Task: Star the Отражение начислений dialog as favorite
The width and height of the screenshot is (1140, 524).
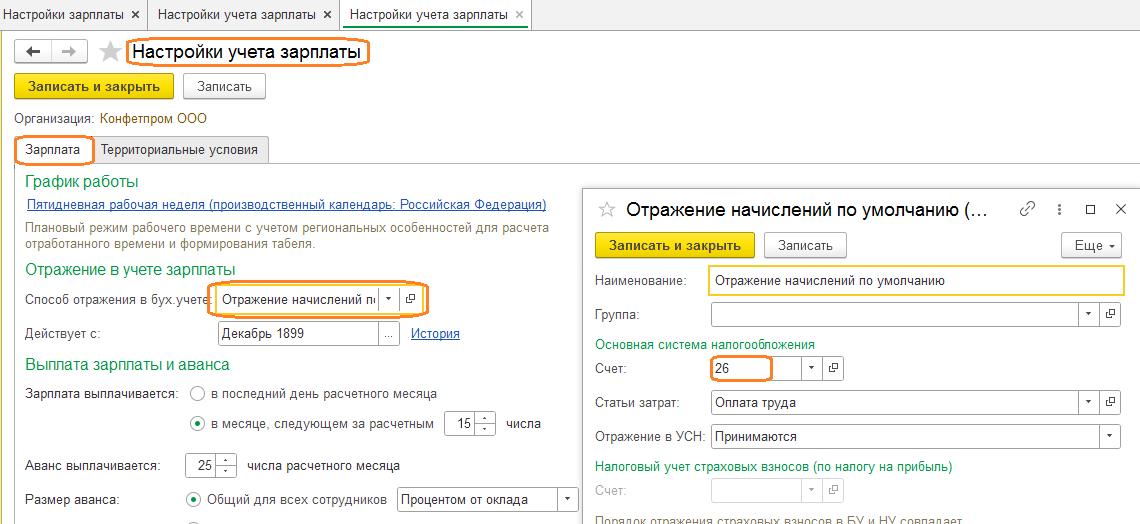Action: point(605,209)
